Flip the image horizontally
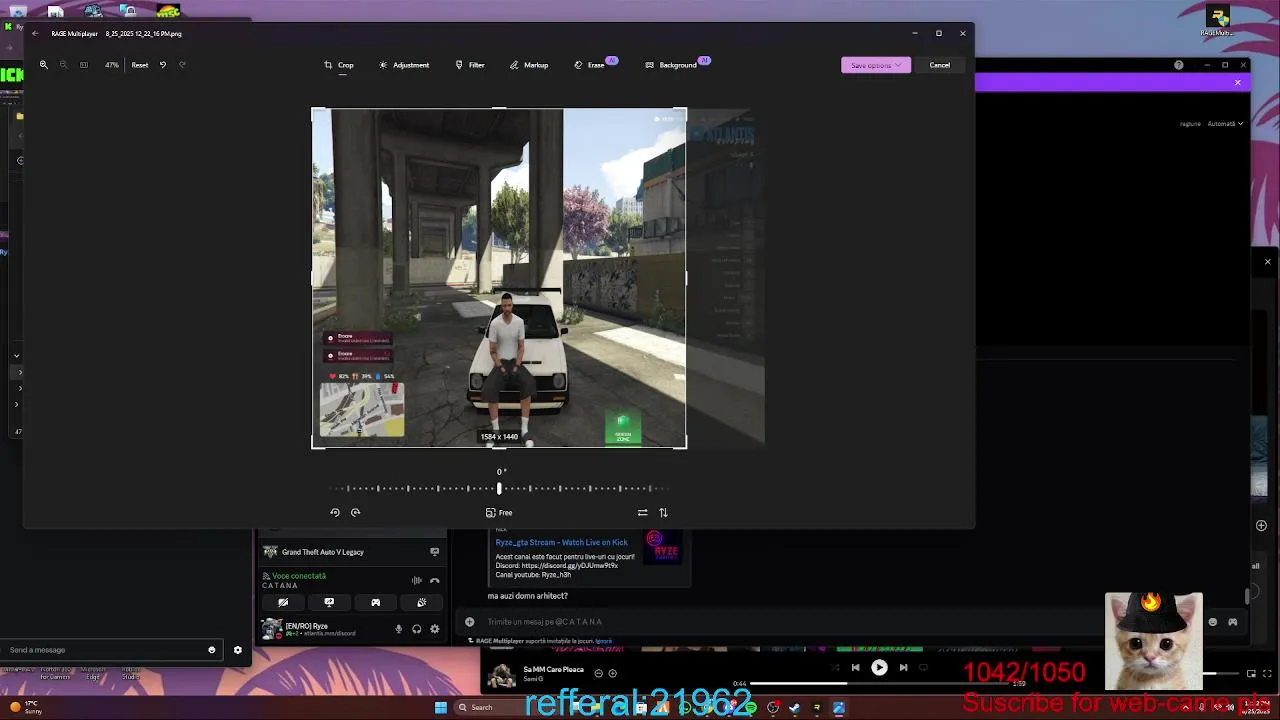Viewport: 1280px width, 720px height. click(642, 512)
